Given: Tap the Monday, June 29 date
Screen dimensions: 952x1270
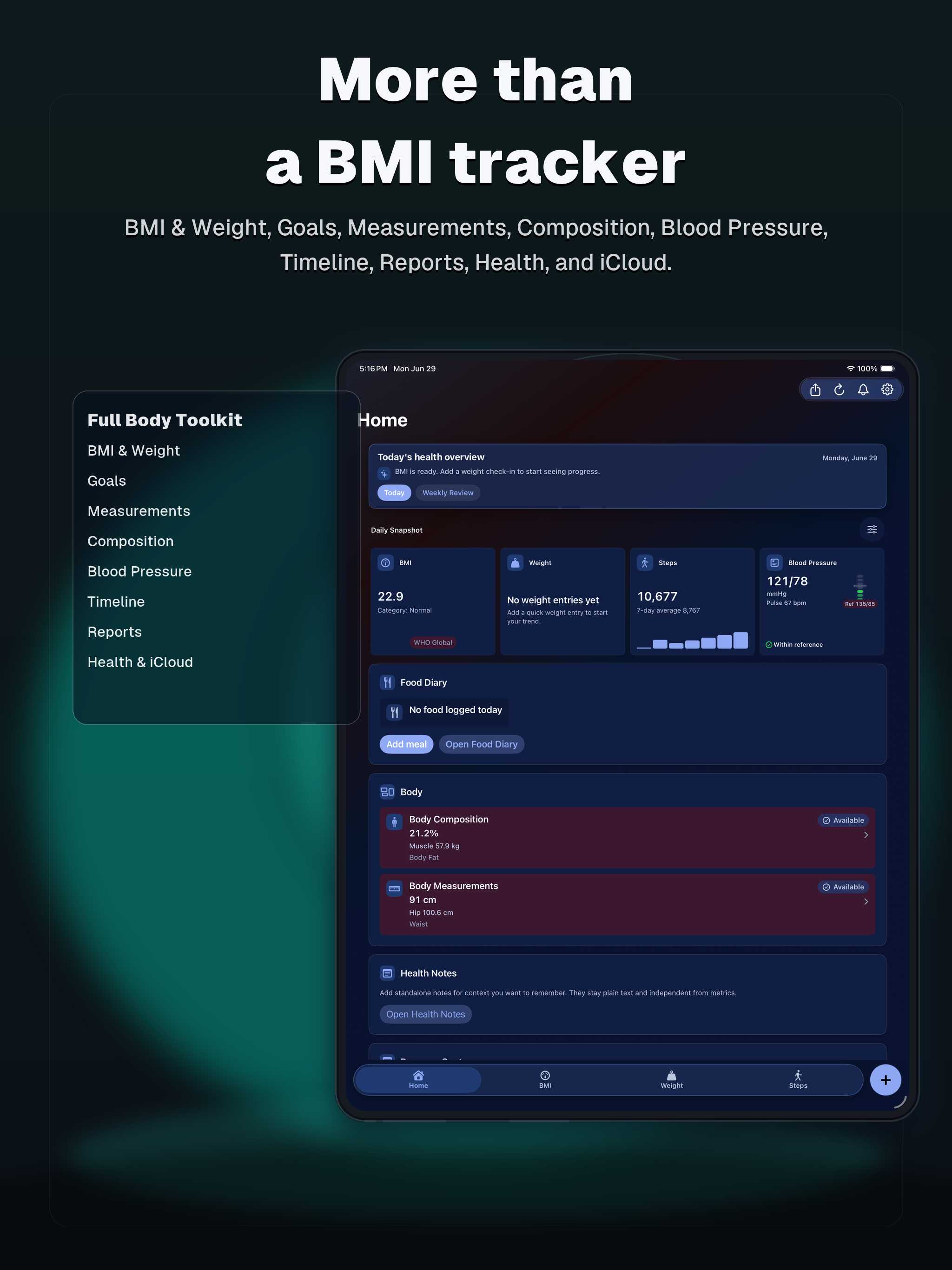Looking at the screenshot, I should (x=850, y=458).
